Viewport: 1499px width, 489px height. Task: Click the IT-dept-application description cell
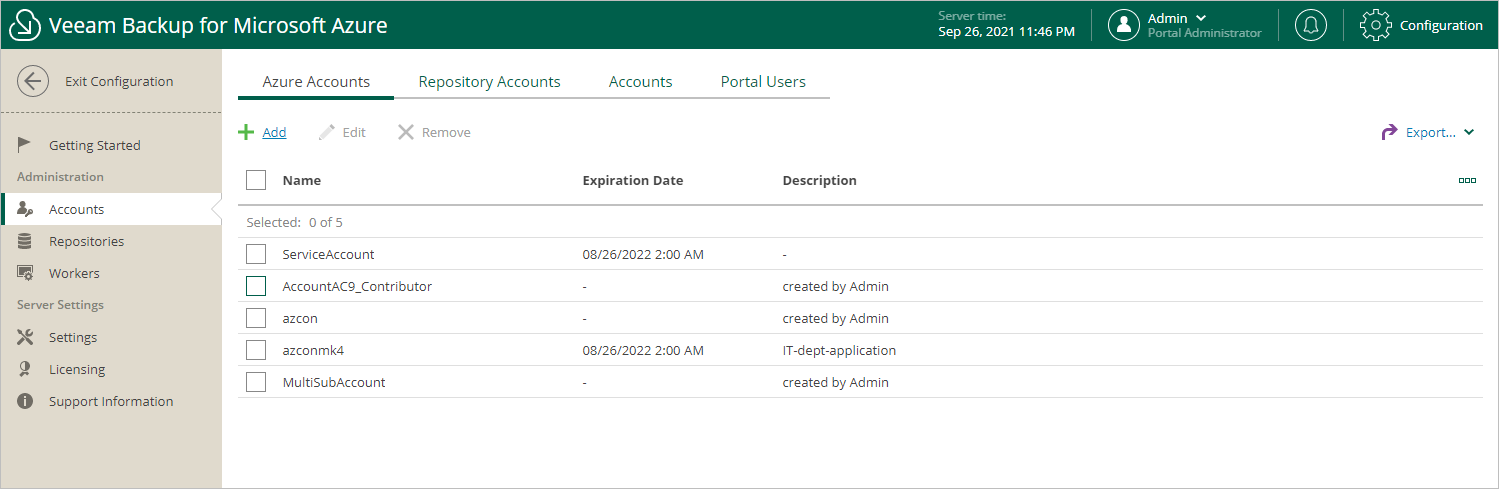coord(839,350)
